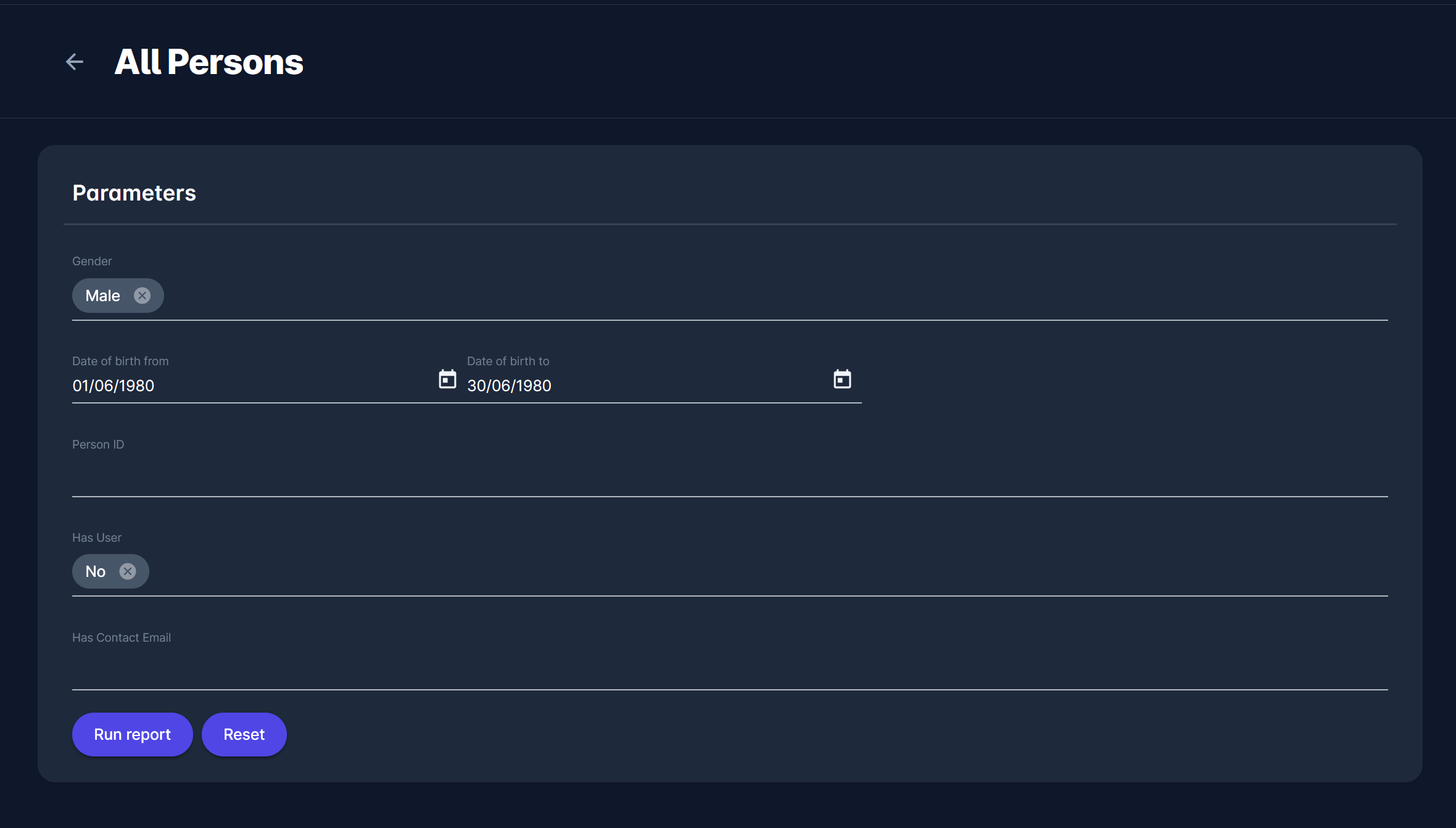Screen dimensions: 1456x828
Task: Click the All Persons page title
Action: [x=209, y=62]
